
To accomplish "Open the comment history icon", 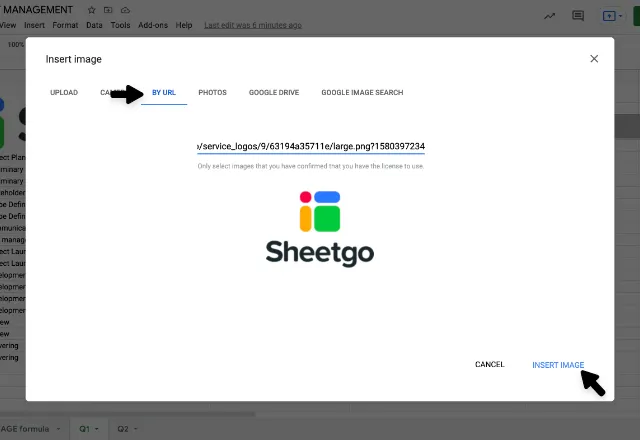I will 578,16.
